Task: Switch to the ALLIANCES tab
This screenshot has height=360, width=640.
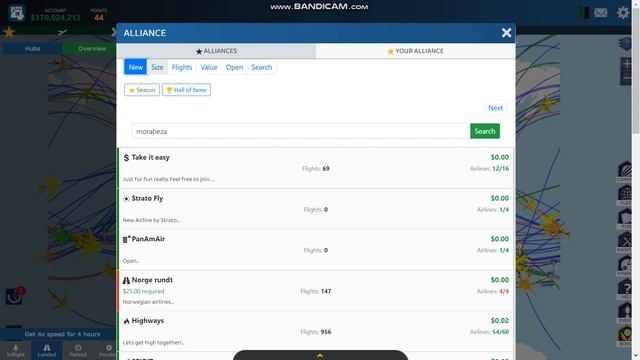Action: coord(216,51)
